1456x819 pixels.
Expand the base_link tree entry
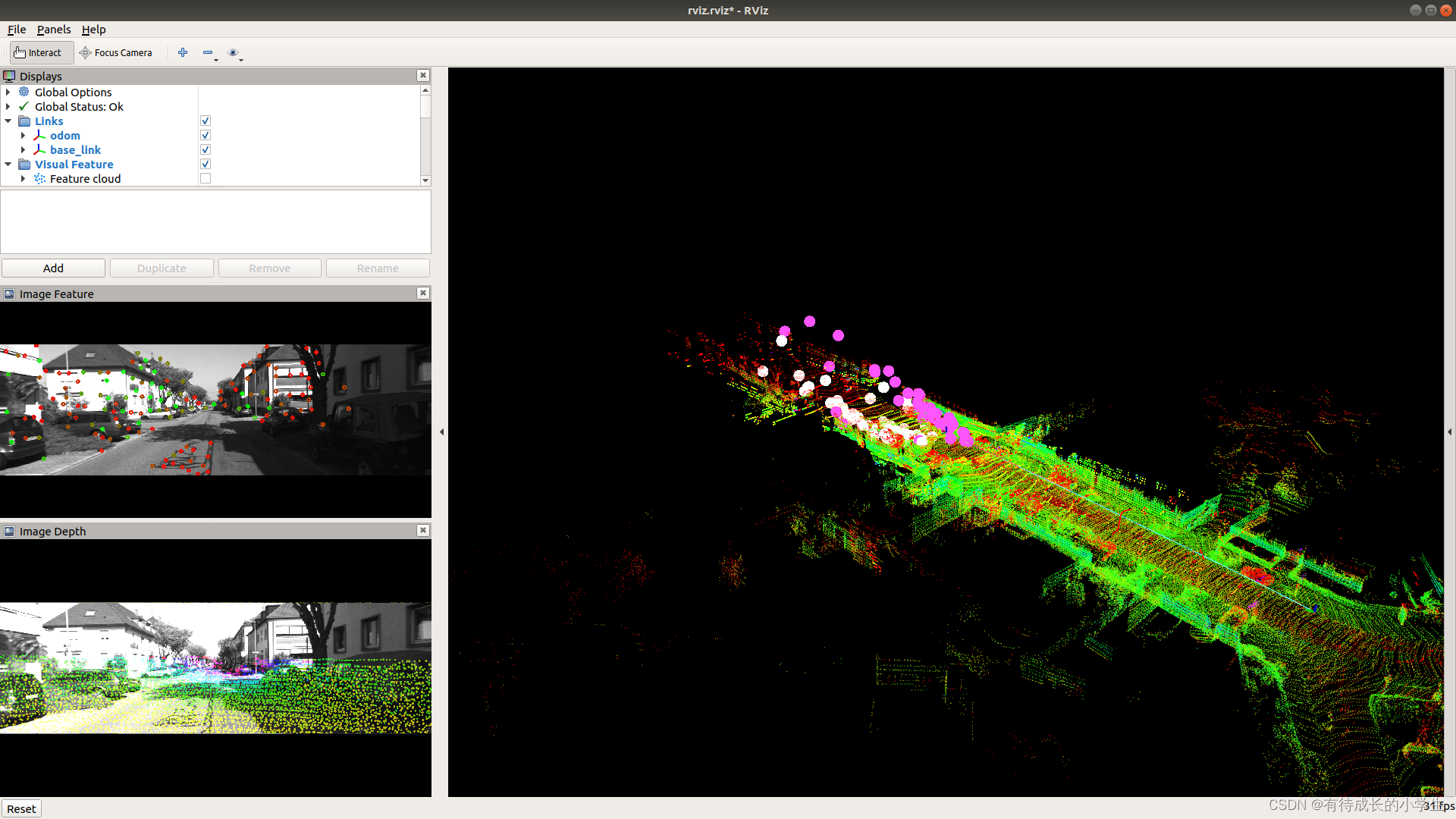click(x=23, y=149)
